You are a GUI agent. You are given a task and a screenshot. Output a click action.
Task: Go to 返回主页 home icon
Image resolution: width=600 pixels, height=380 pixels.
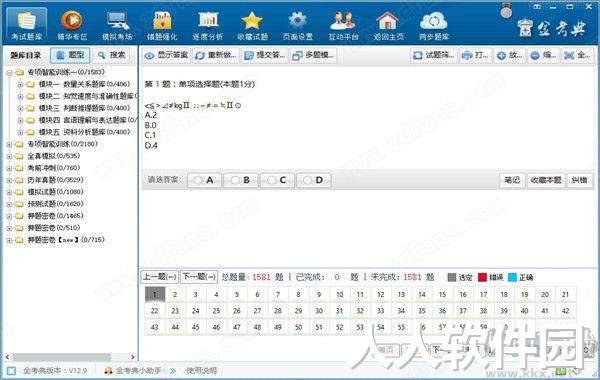pyautogui.click(x=388, y=26)
